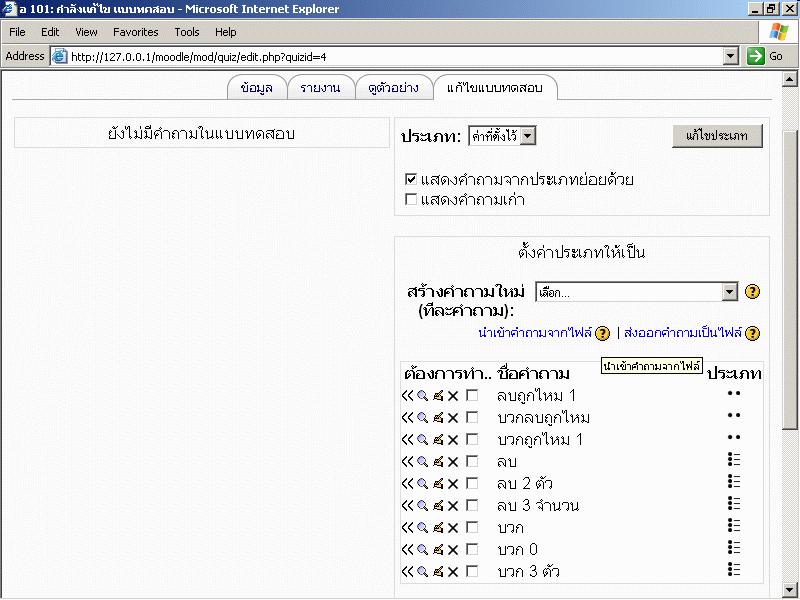Open help icon beside create-question dropdown

(x=753, y=292)
